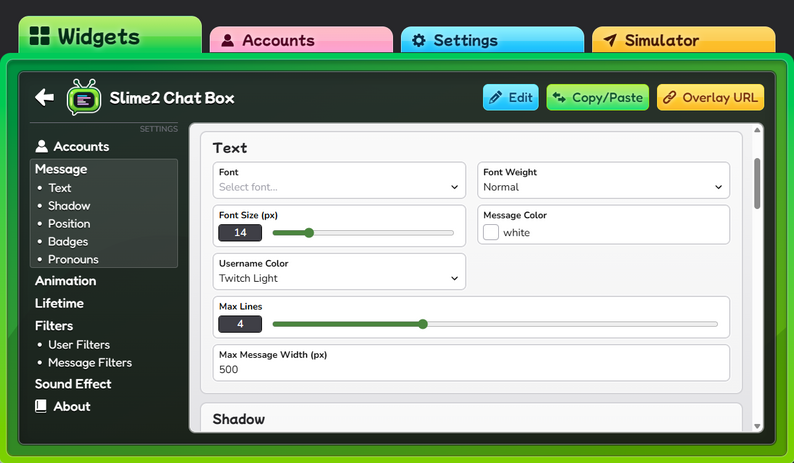The width and height of the screenshot is (794, 463).
Task: Click the 'Shadow' section heading
Action: (x=239, y=419)
